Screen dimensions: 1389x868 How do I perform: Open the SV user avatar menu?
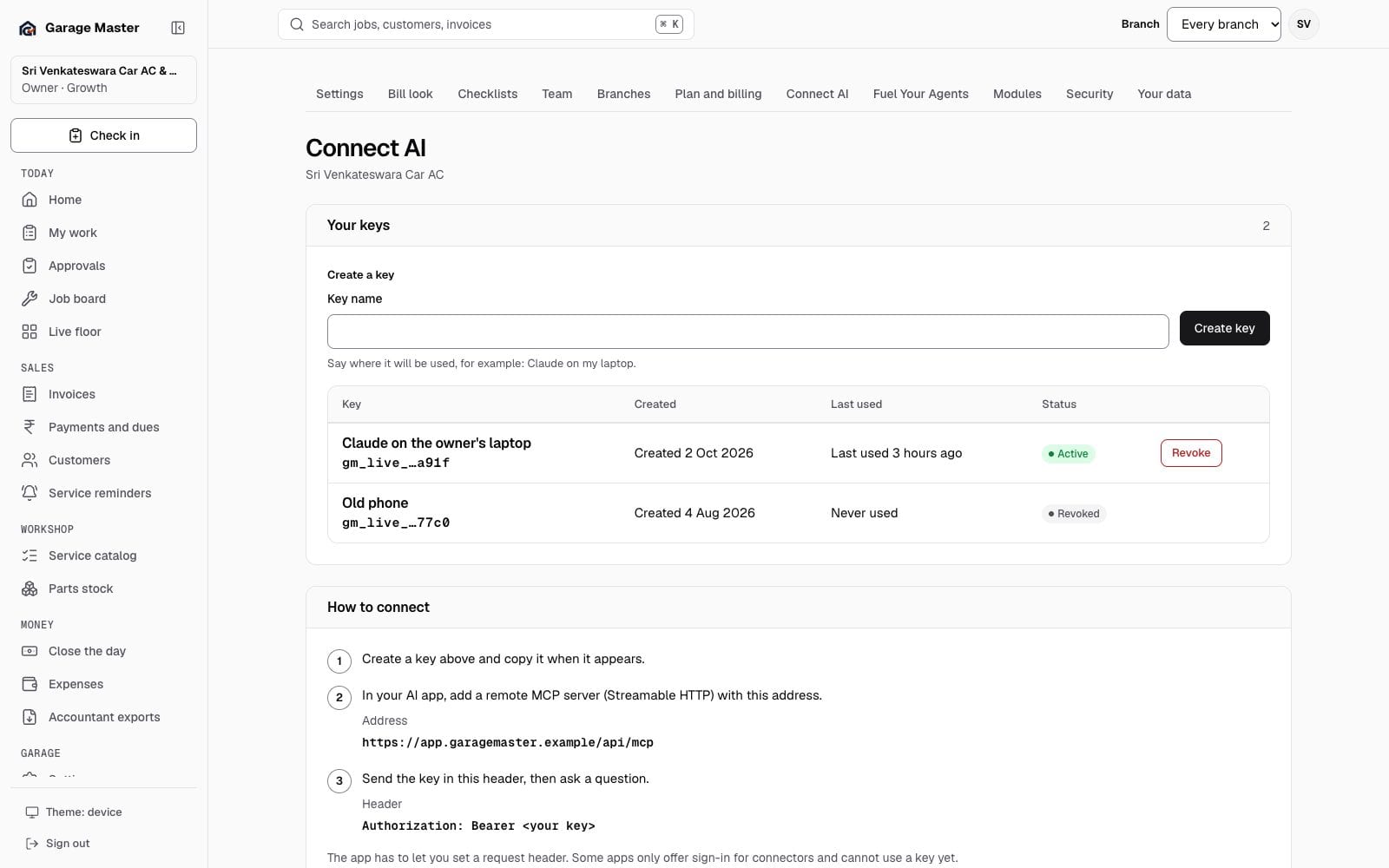[x=1303, y=24]
